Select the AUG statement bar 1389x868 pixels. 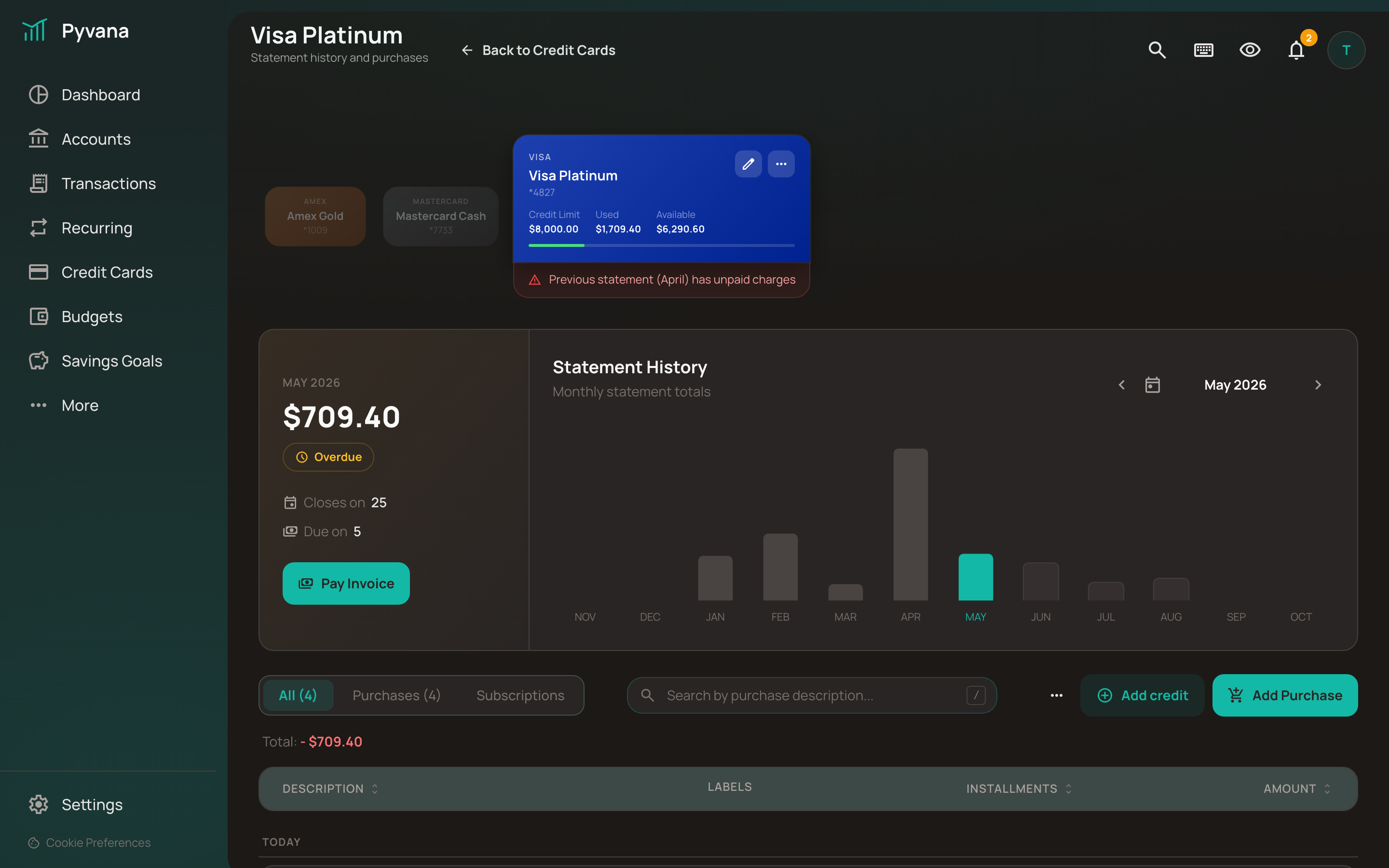(x=1171, y=590)
